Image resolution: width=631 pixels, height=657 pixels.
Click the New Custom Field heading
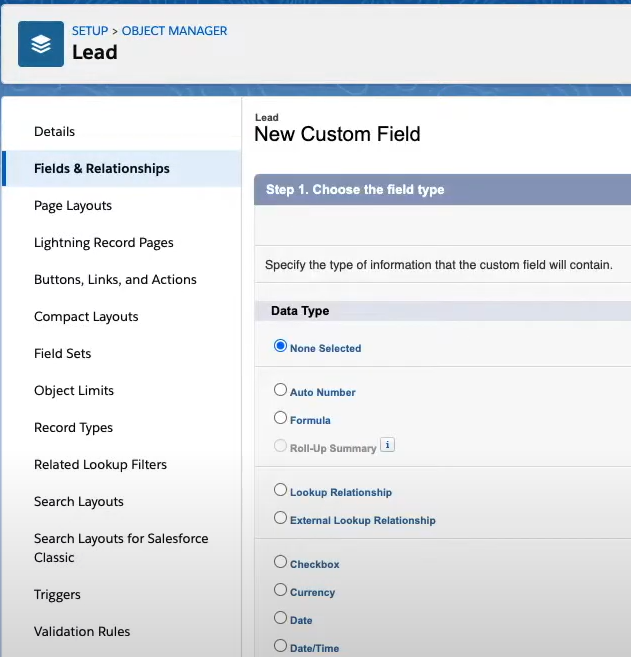(x=337, y=134)
